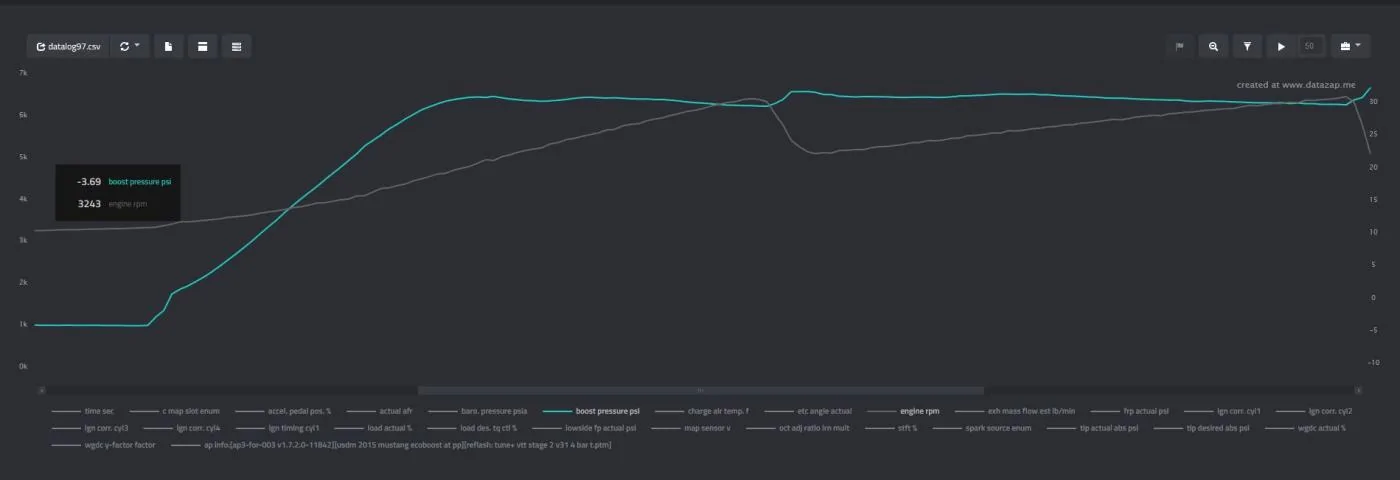The image size is (1400, 480).
Task: Toggle the 'c map slot enum' series
Action: tap(173, 411)
